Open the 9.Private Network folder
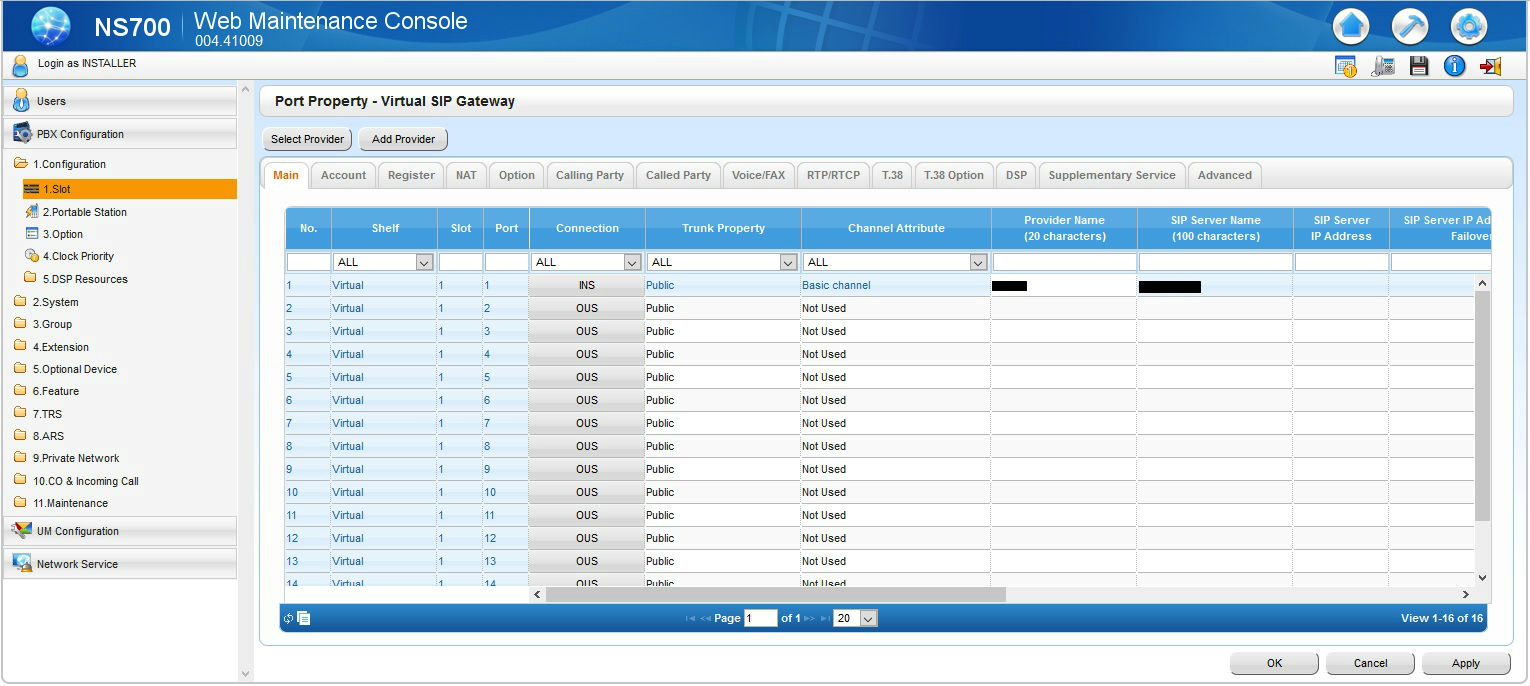 coord(66,458)
